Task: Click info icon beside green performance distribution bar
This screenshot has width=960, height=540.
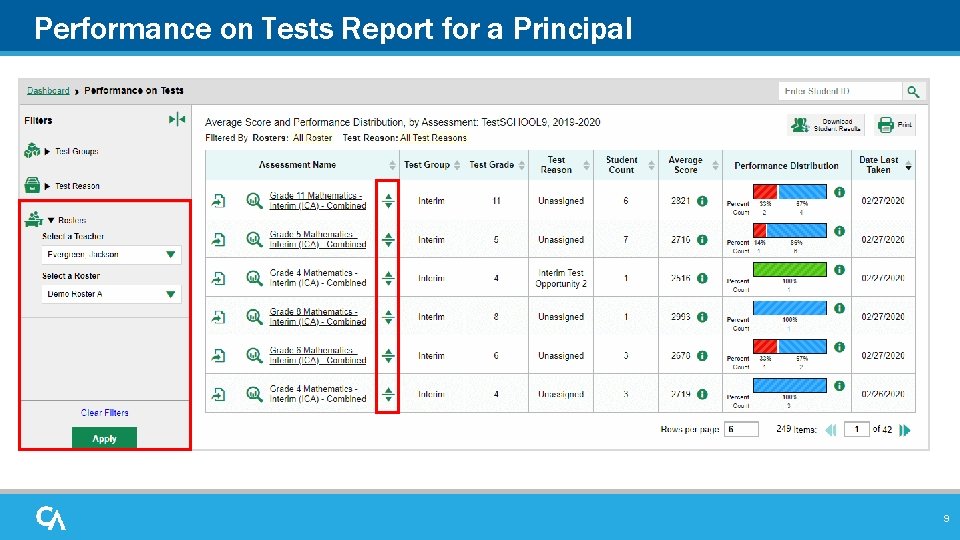Action: [x=839, y=269]
